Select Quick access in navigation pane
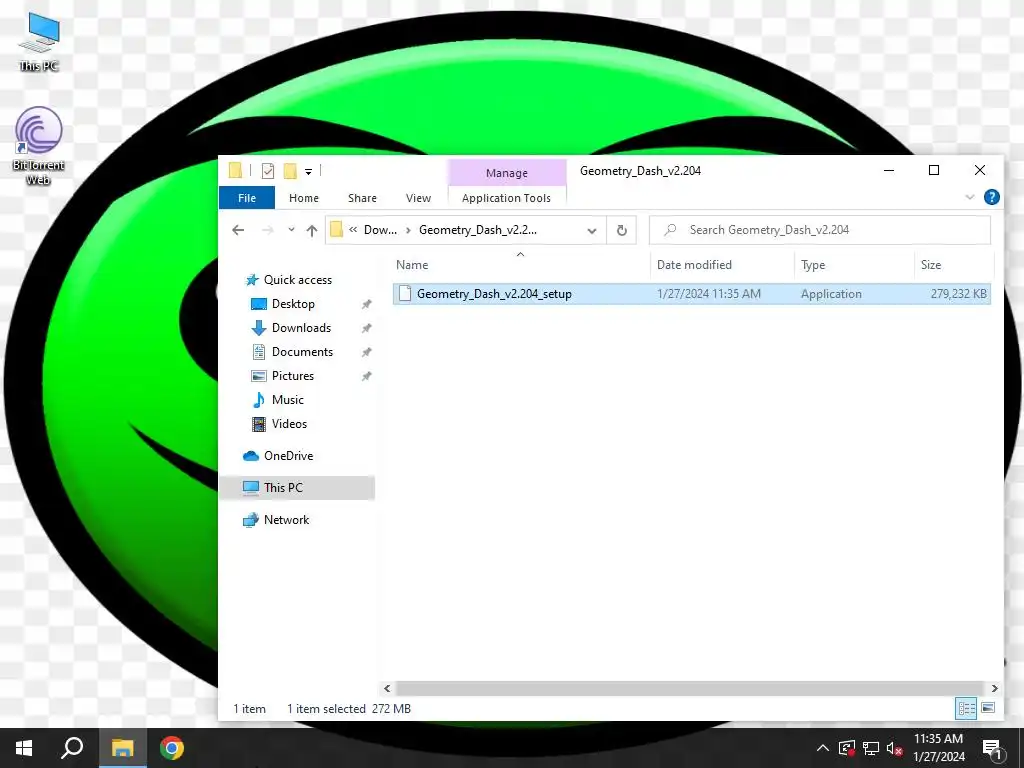The width and height of the screenshot is (1024, 768). [x=297, y=280]
